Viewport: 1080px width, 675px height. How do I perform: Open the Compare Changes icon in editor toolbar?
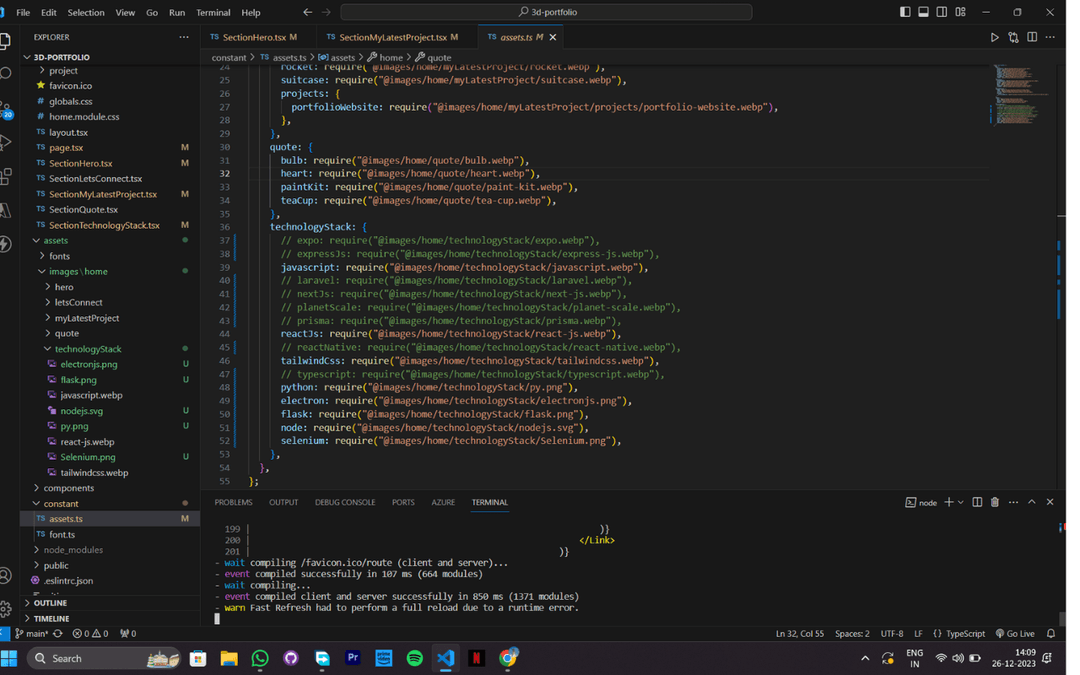(1013, 37)
